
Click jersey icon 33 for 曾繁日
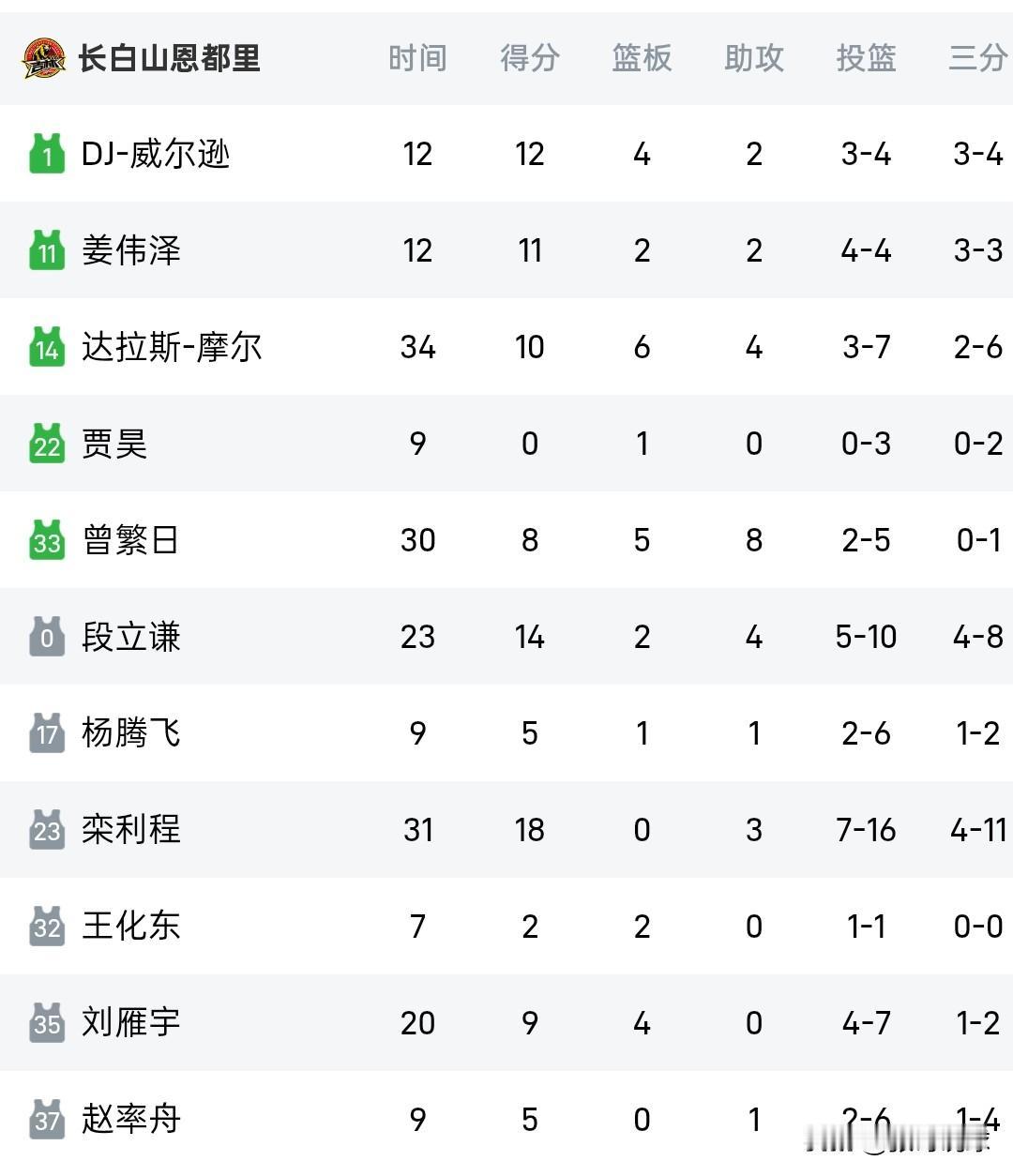47,540
